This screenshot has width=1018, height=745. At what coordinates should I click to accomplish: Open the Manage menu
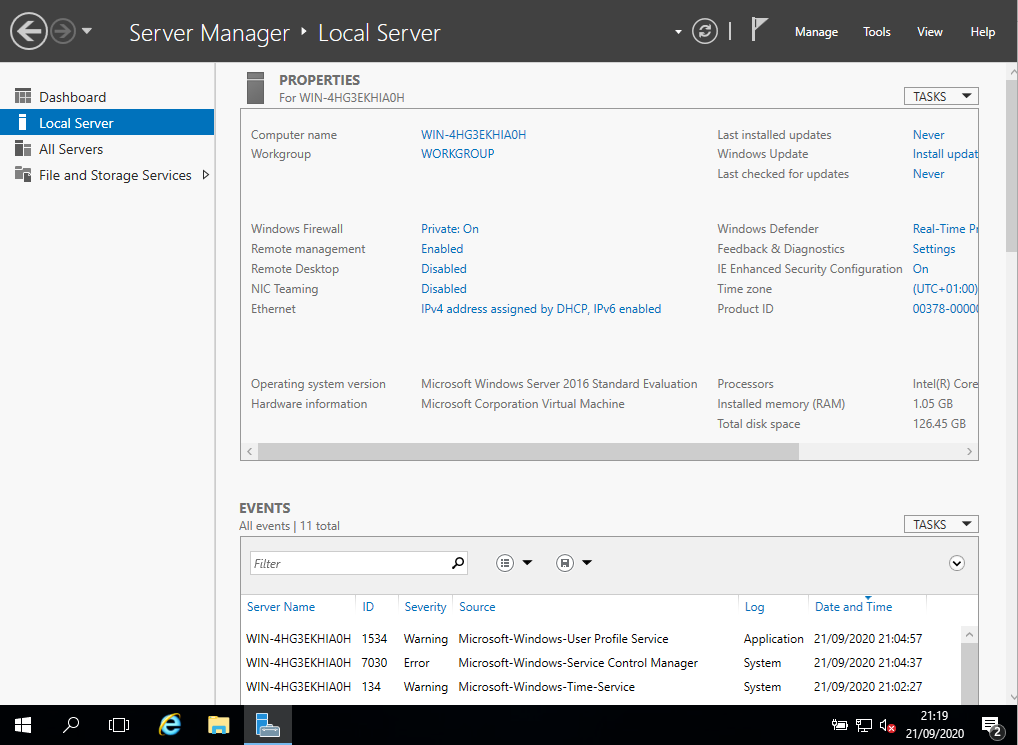coord(816,32)
